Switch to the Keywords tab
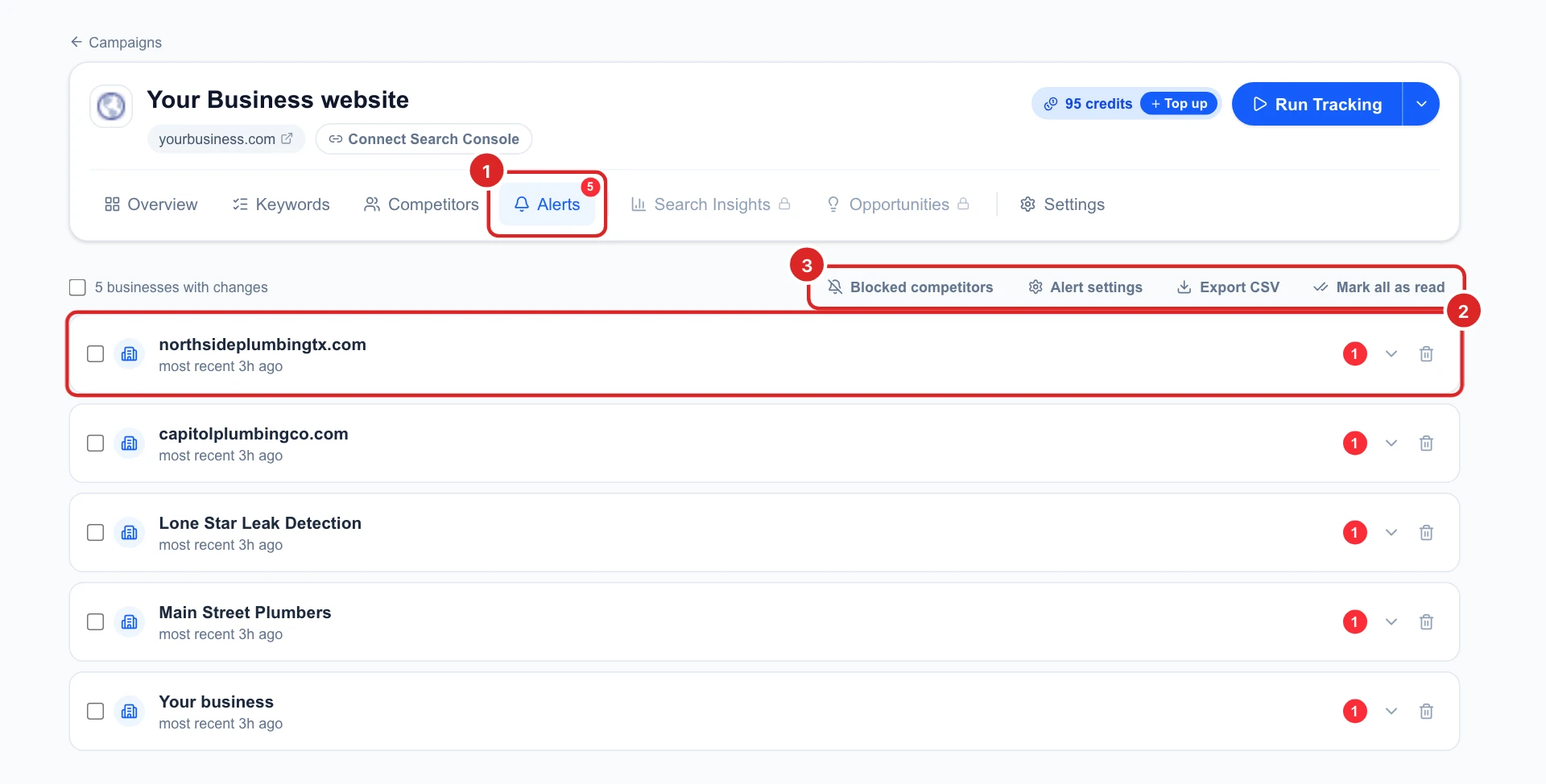The width and height of the screenshot is (1546, 784). coord(281,204)
